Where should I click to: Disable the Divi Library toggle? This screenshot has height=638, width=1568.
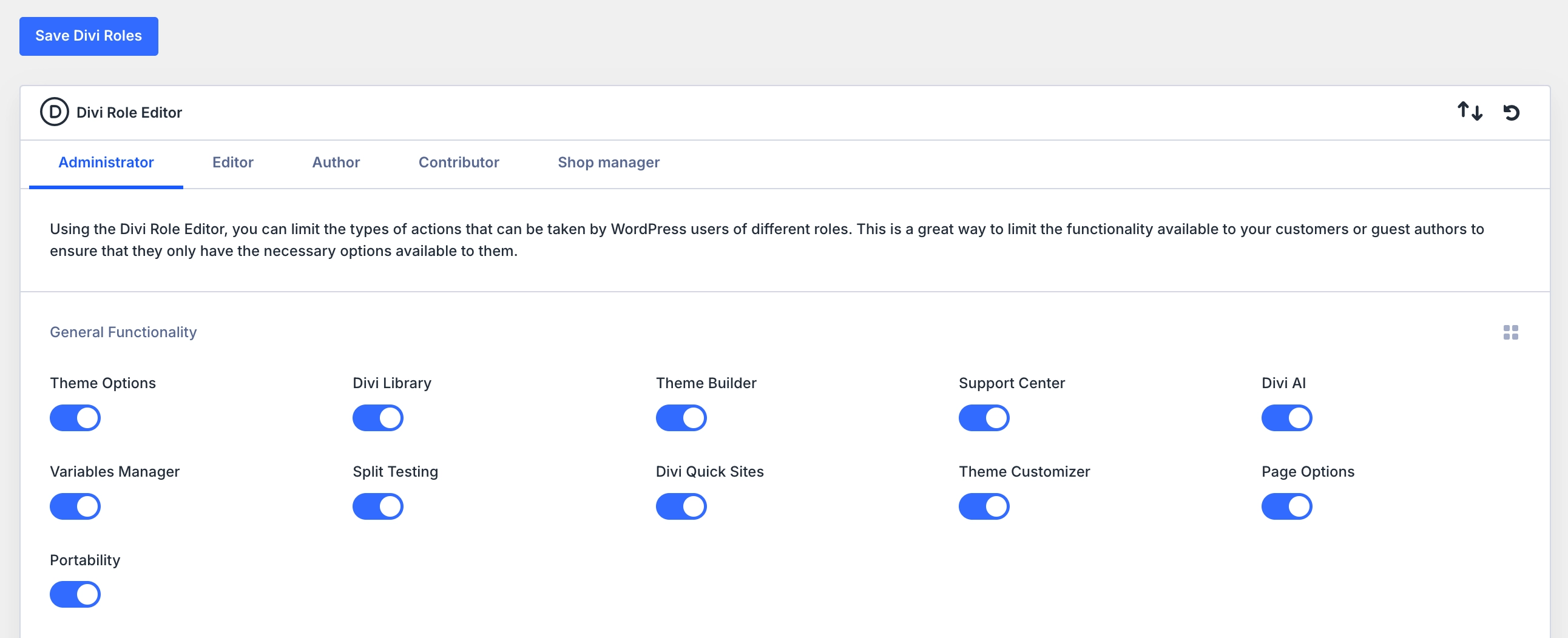[x=378, y=418]
